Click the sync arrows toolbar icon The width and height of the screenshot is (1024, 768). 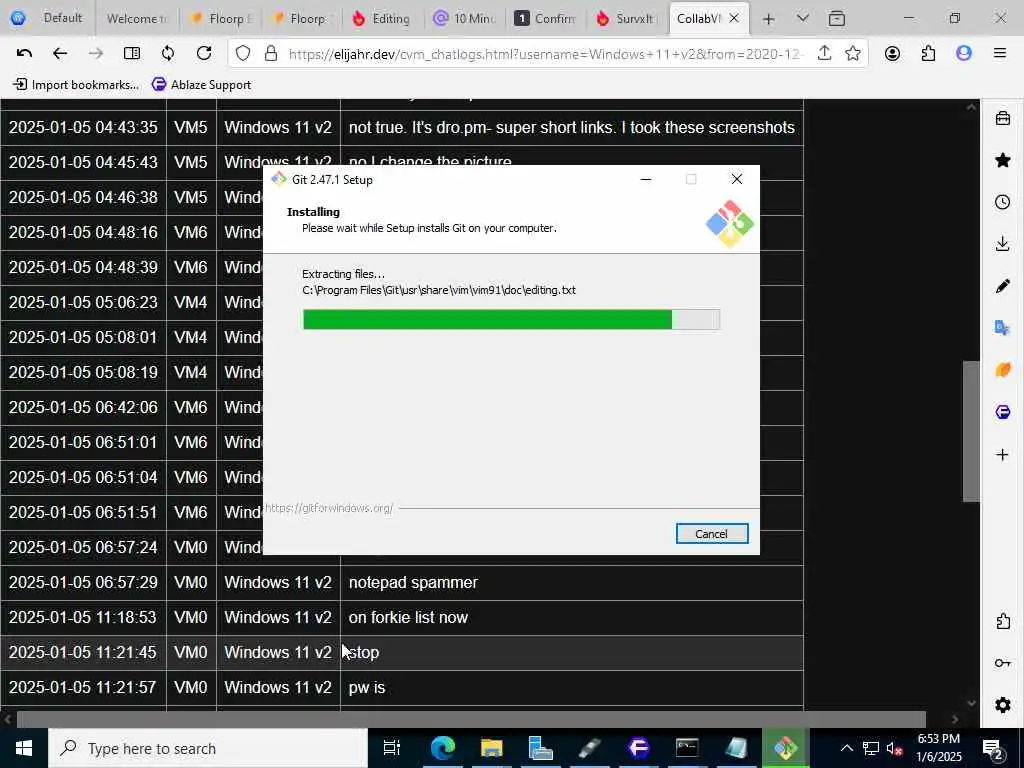[x=168, y=54]
